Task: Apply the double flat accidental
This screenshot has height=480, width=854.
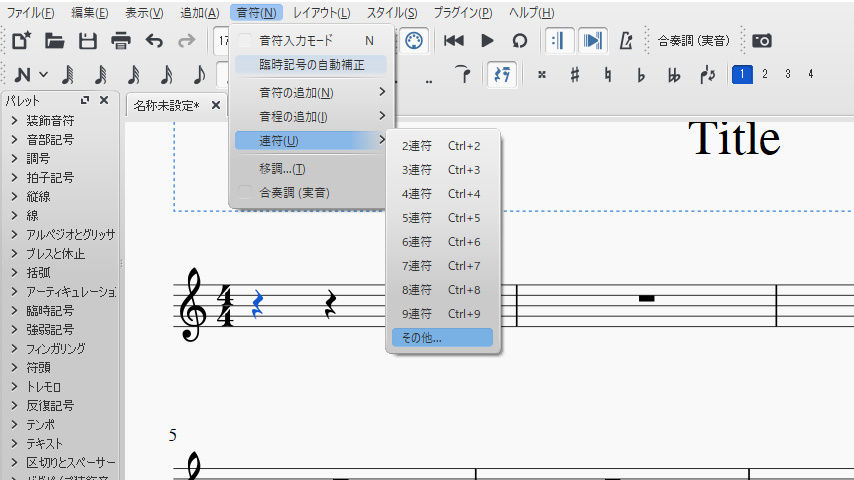Action: point(674,75)
